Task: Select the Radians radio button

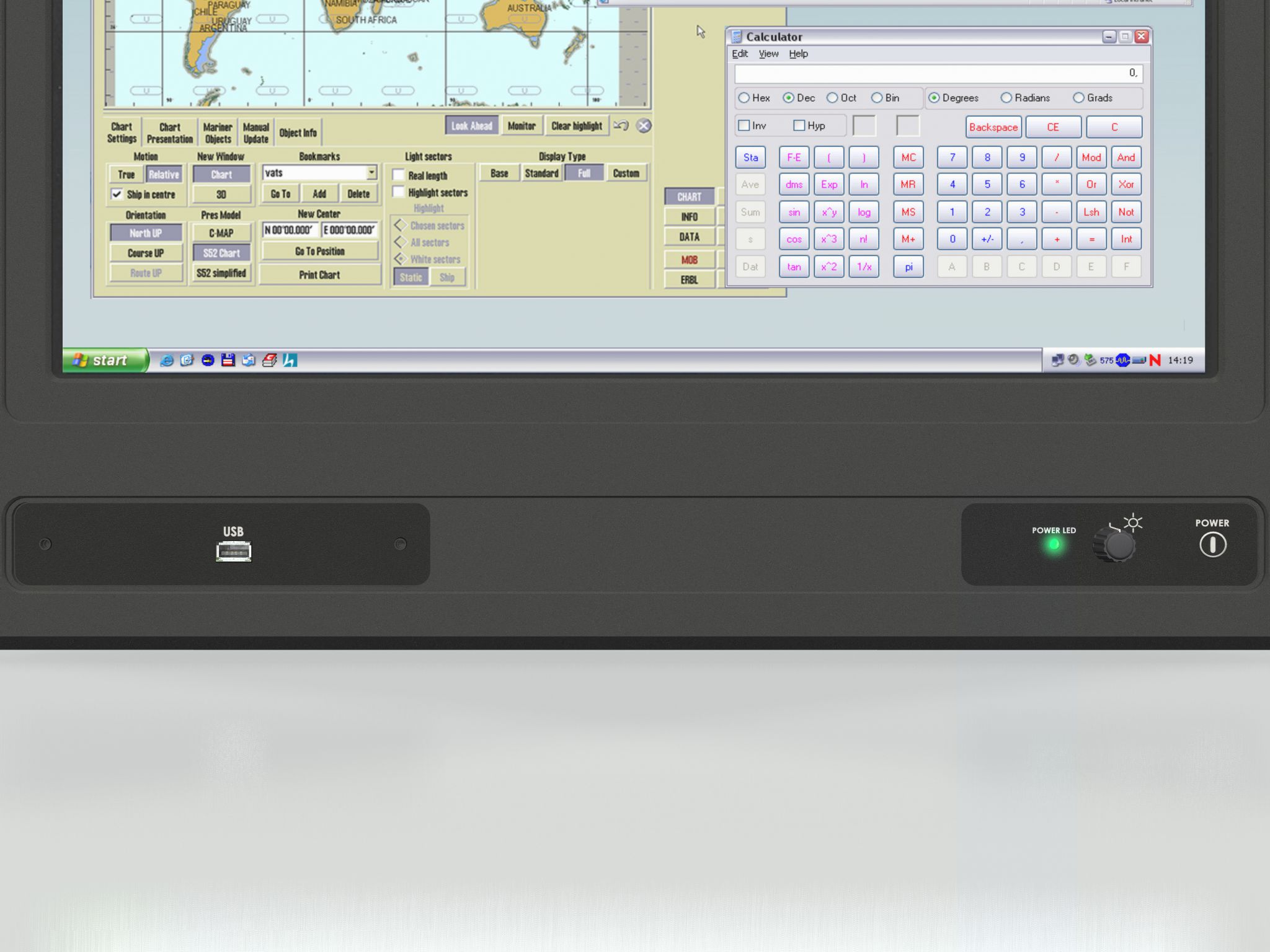Action: [1006, 98]
